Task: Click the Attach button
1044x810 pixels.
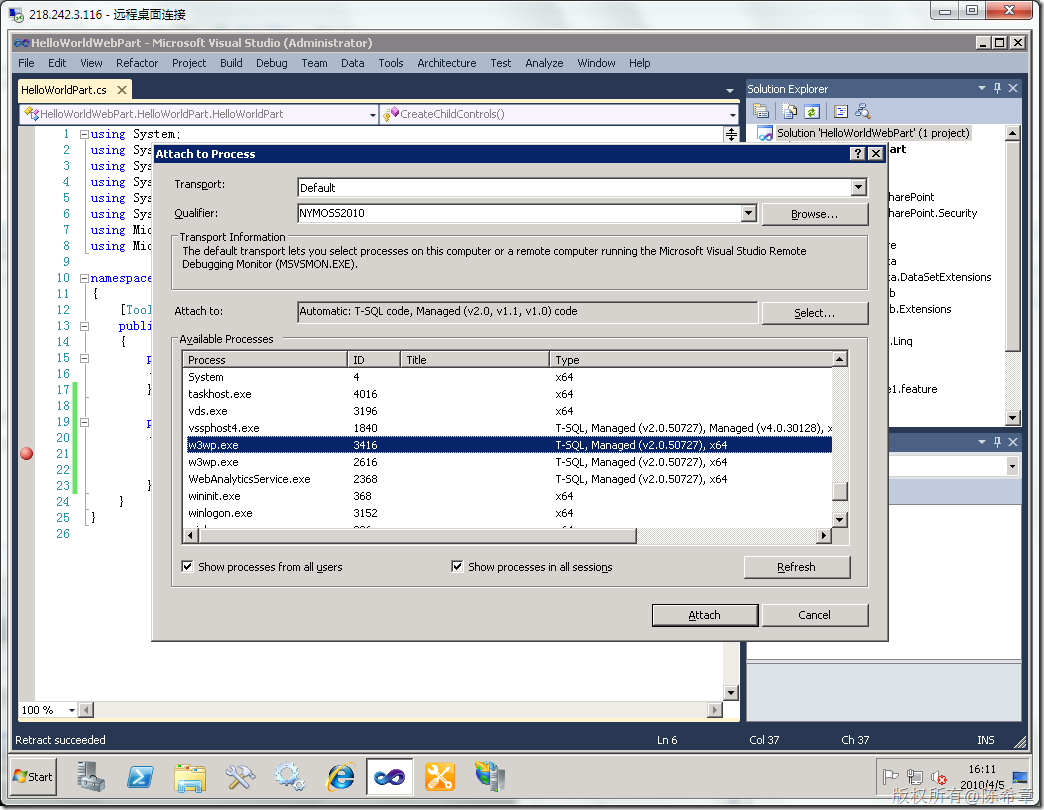Action: [704, 615]
